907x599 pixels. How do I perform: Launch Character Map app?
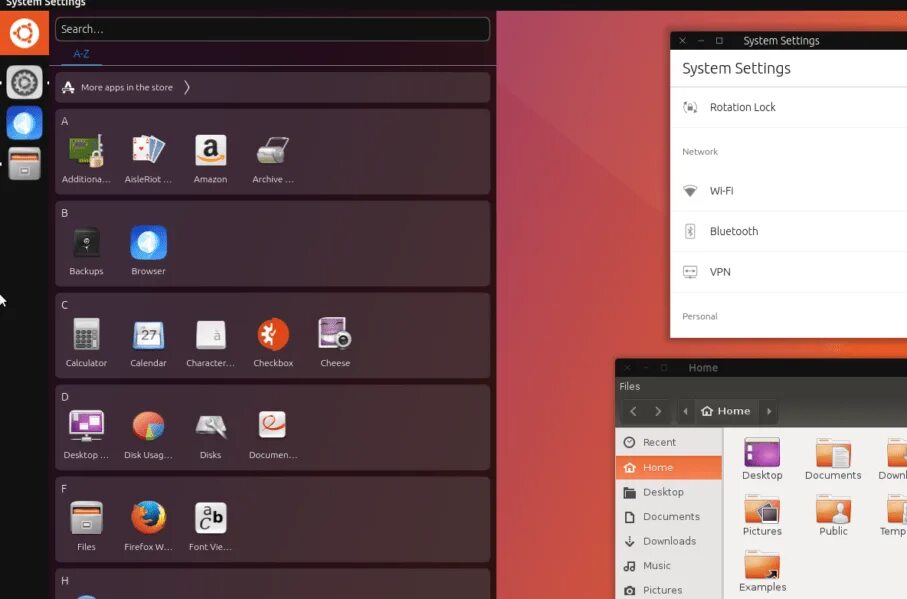tap(211, 342)
